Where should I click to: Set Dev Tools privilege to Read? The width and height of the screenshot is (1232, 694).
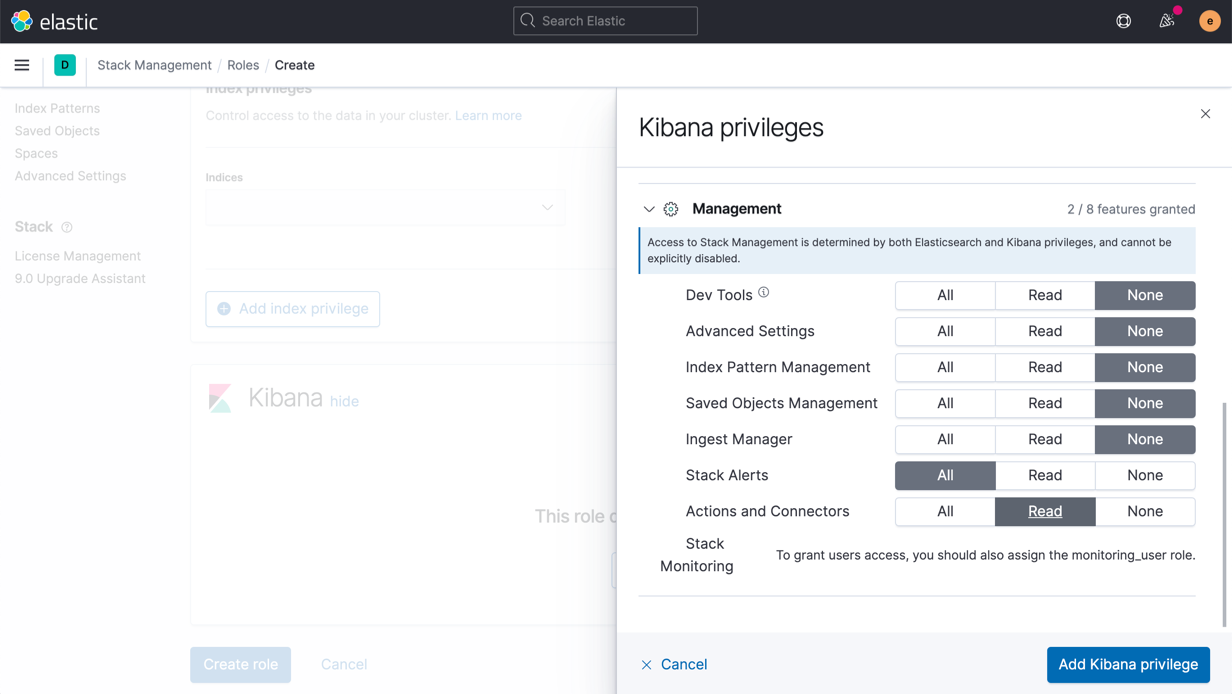tap(1045, 295)
